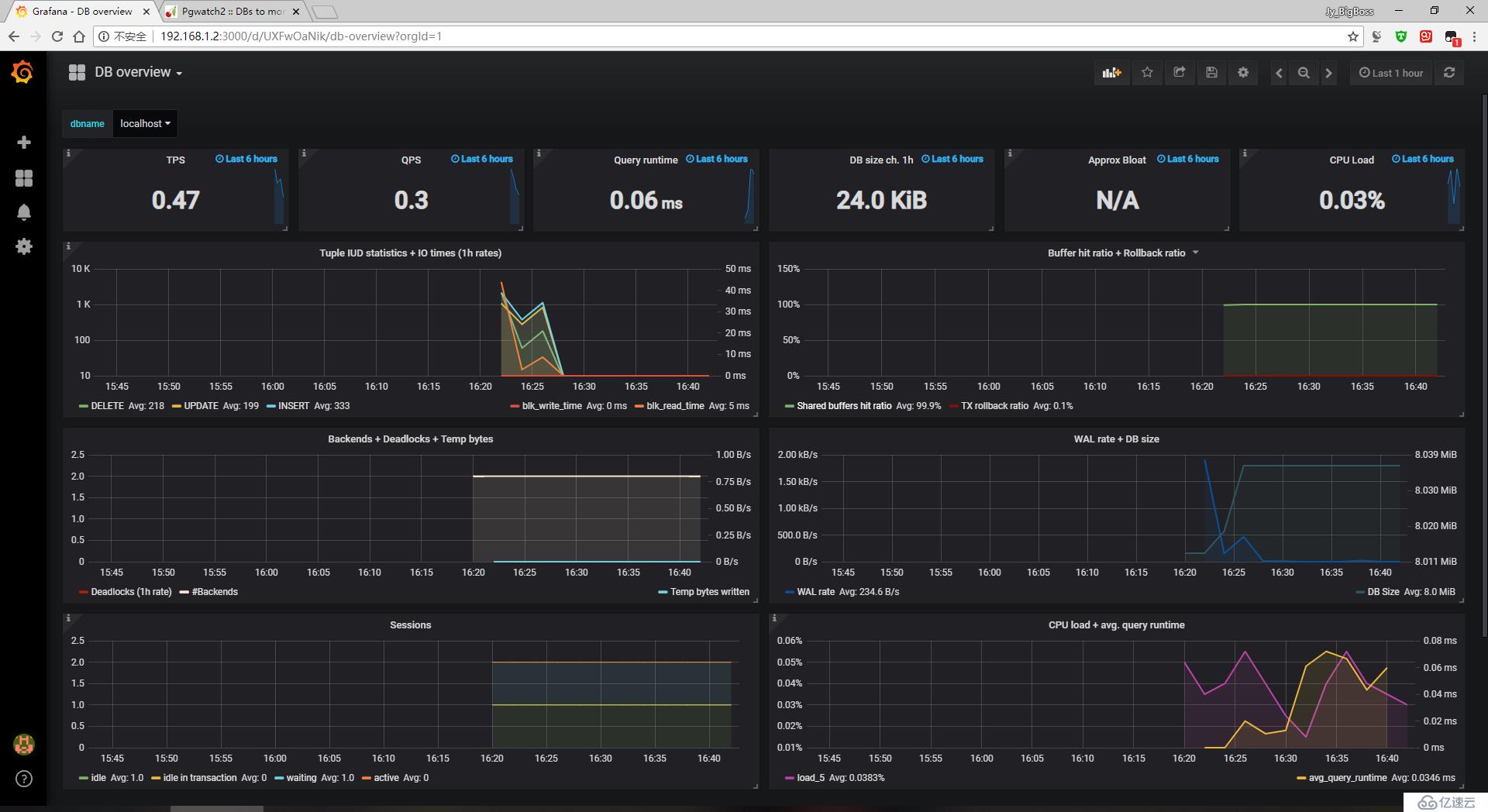Go back in browser history
Image resolution: width=1488 pixels, height=812 pixels.
pos(13,36)
